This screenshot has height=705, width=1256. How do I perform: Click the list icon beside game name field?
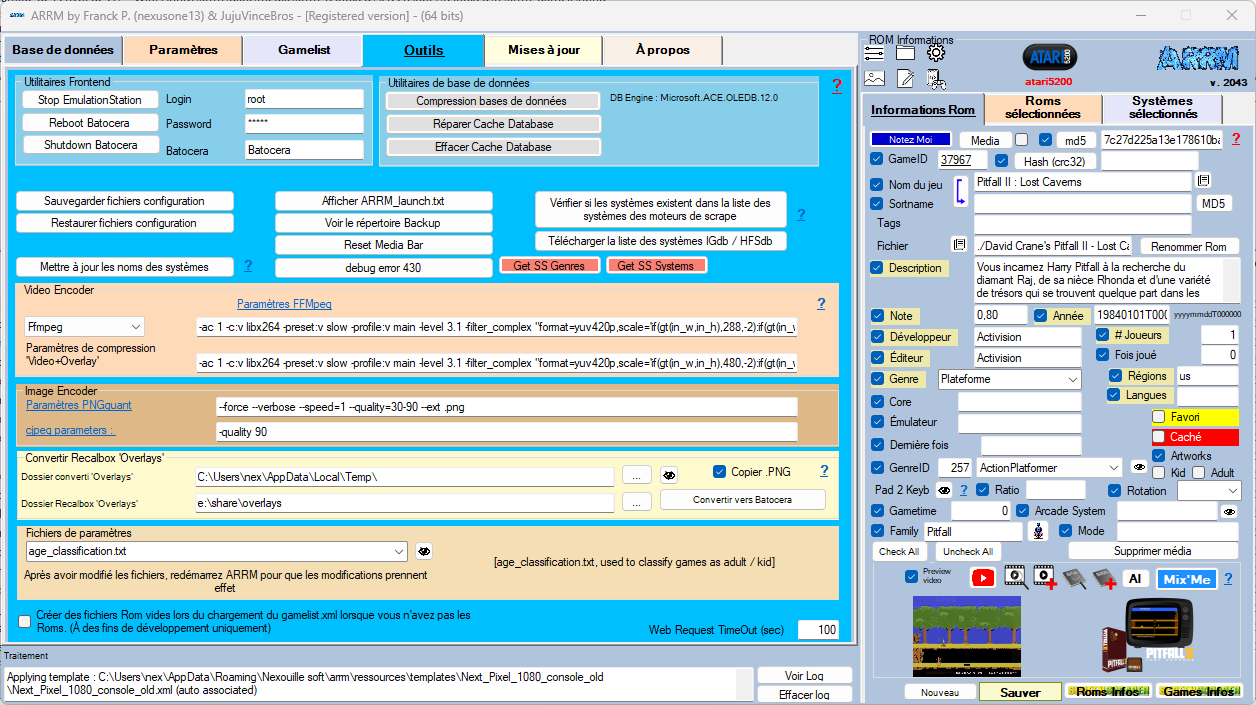coord(1204,181)
